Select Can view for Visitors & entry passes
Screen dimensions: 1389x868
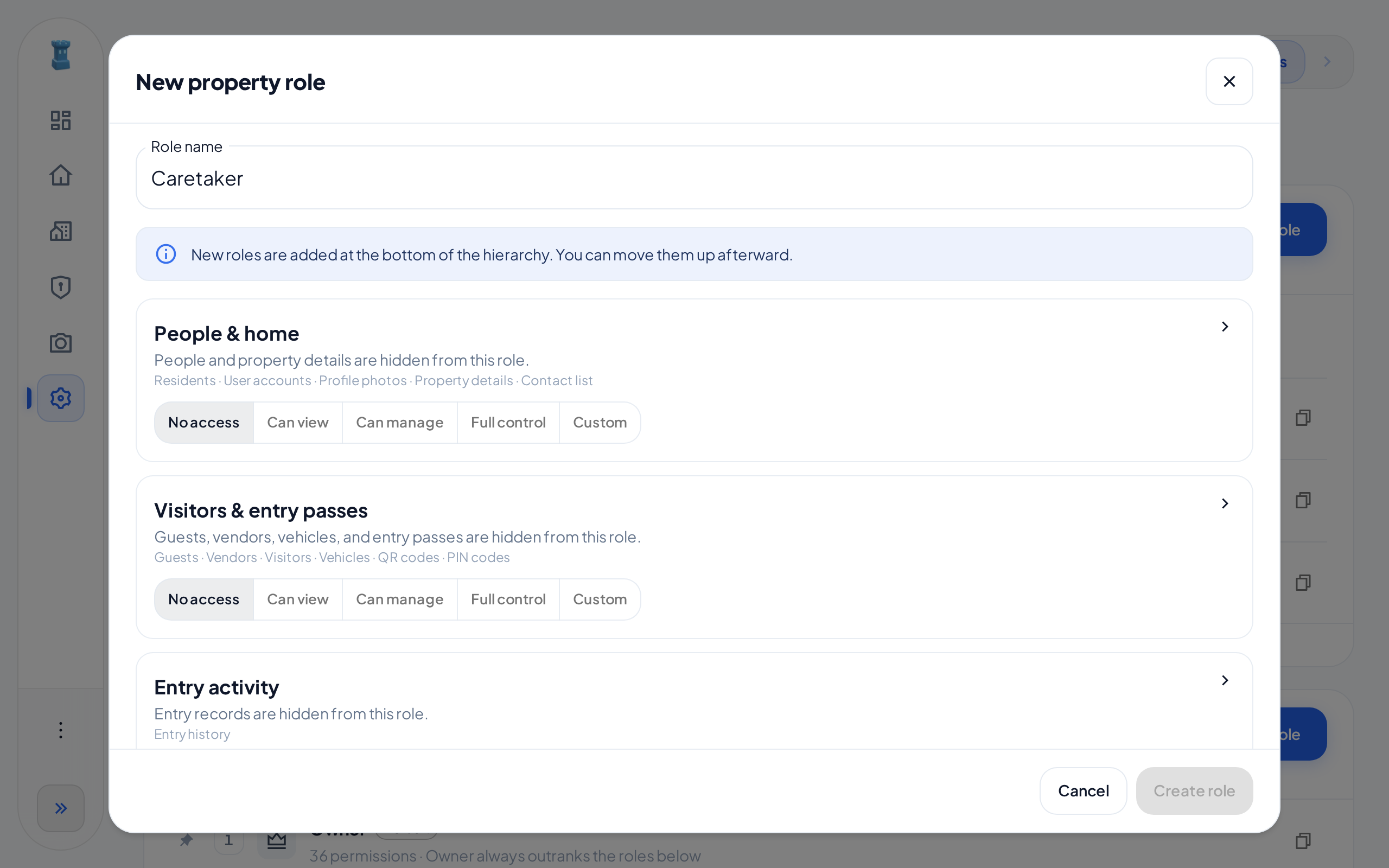(x=298, y=599)
